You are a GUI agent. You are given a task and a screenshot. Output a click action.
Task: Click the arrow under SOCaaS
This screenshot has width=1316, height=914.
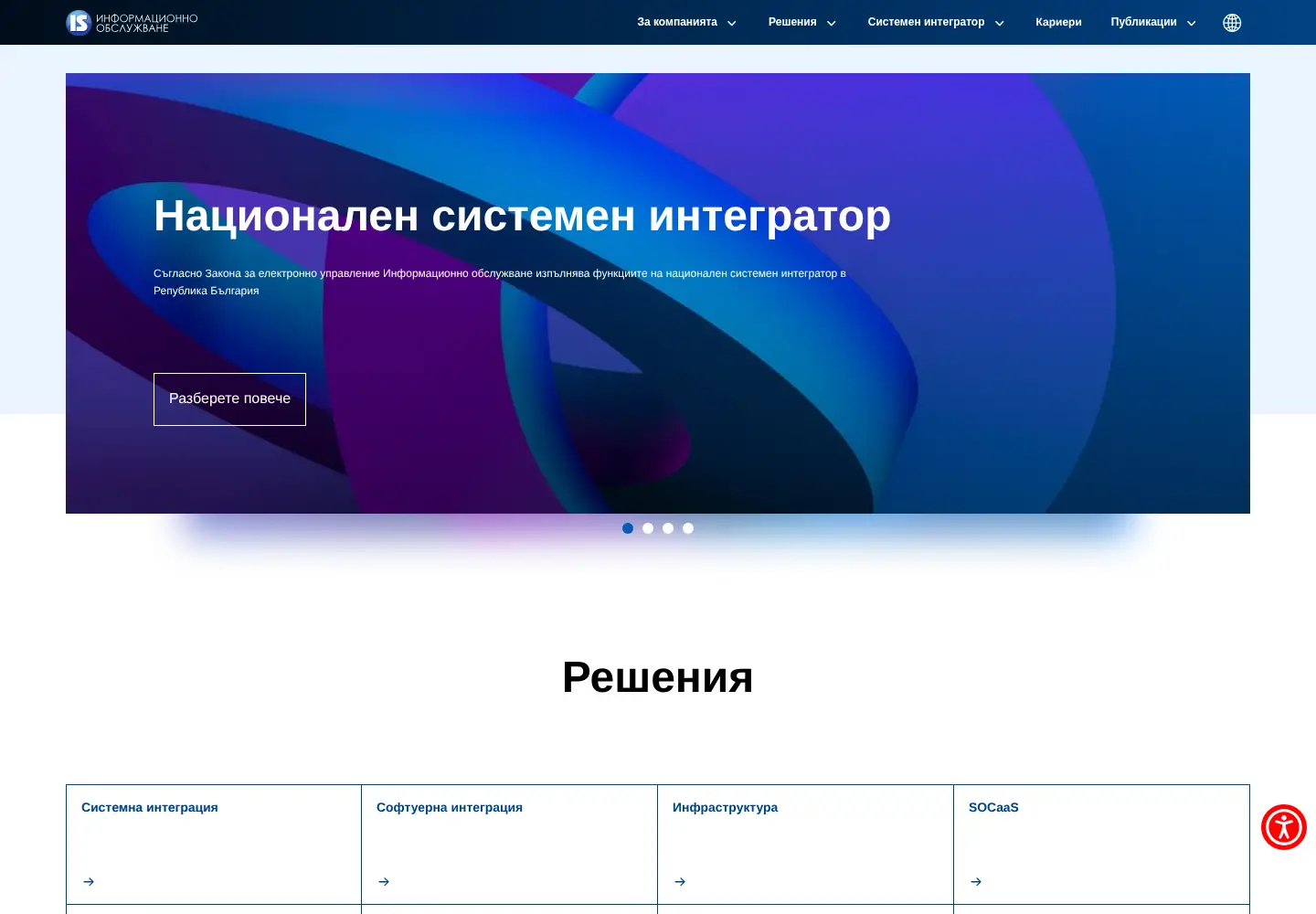tap(976, 882)
